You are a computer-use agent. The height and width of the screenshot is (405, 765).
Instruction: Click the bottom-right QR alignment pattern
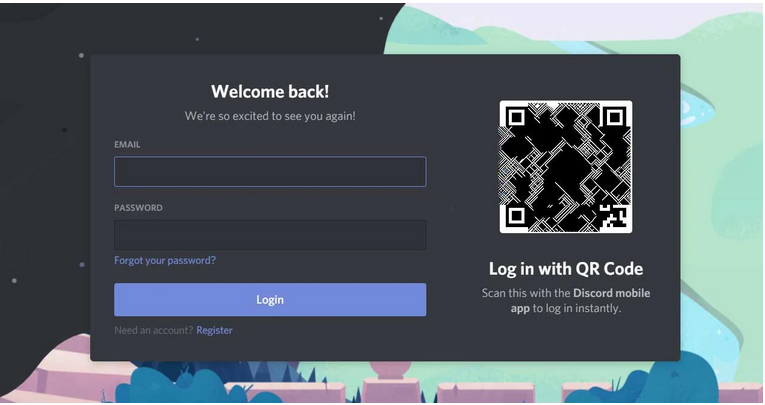(613, 217)
